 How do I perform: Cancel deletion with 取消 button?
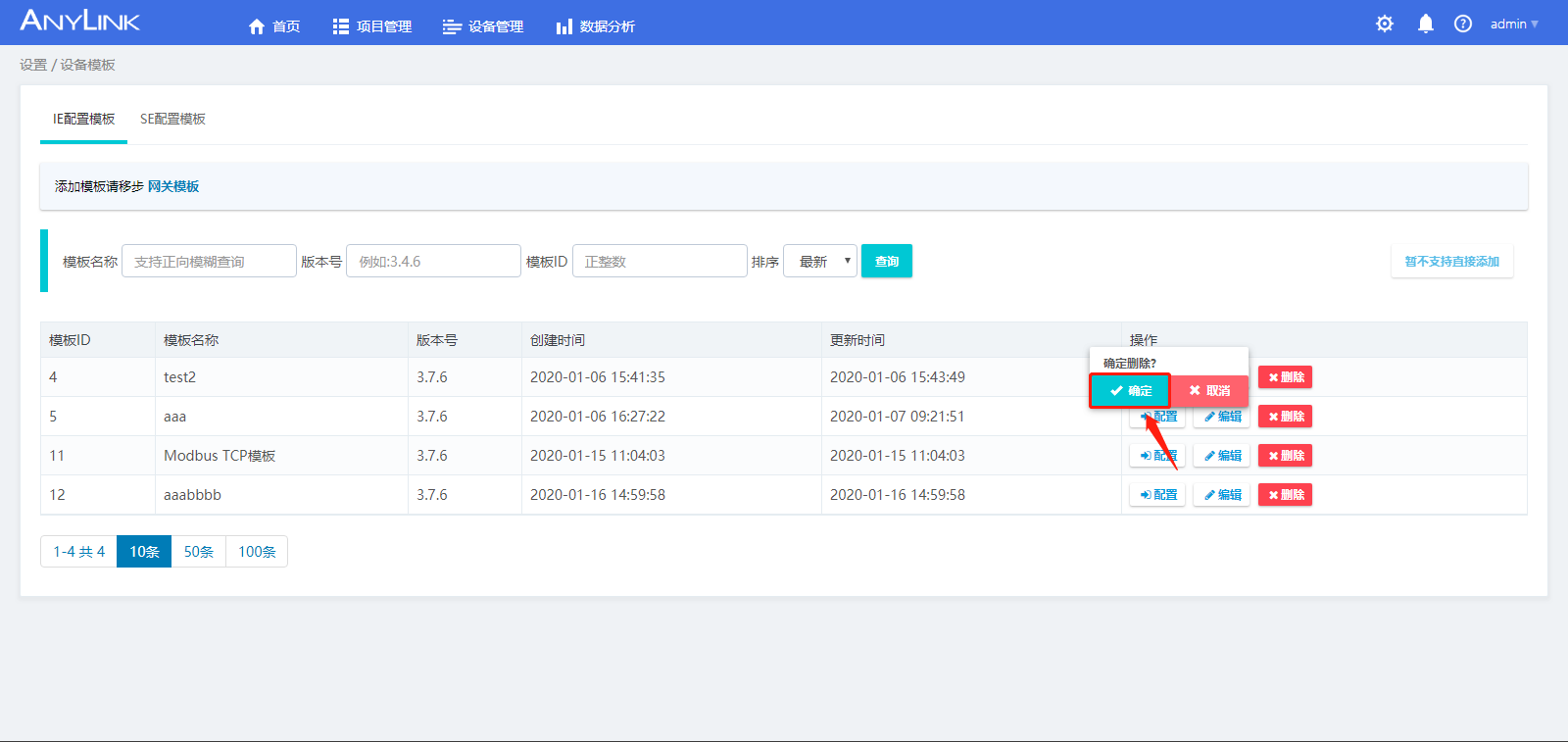pyautogui.click(x=1209, y=390)
